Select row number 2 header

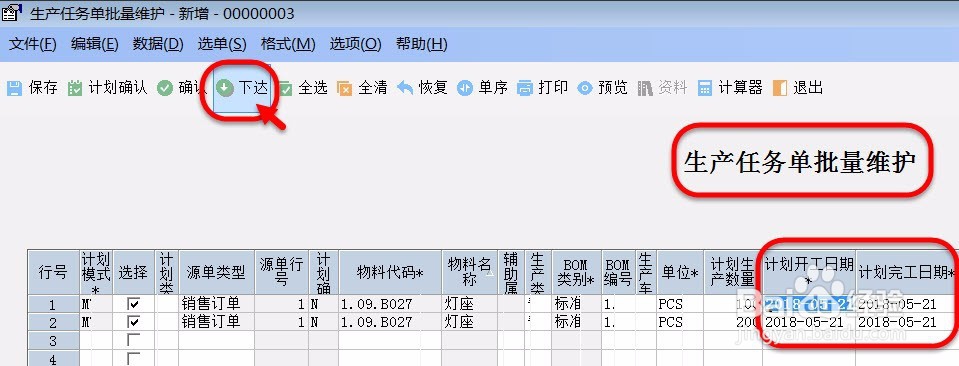54,322
